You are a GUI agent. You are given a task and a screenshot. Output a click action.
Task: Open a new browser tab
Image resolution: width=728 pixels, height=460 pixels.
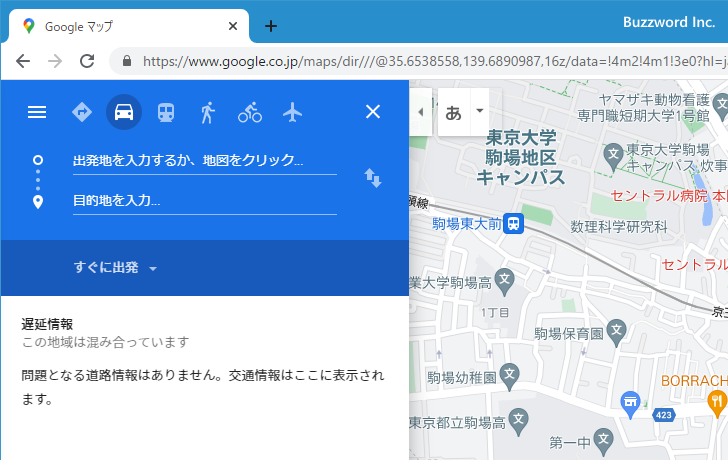pos(271,26)
